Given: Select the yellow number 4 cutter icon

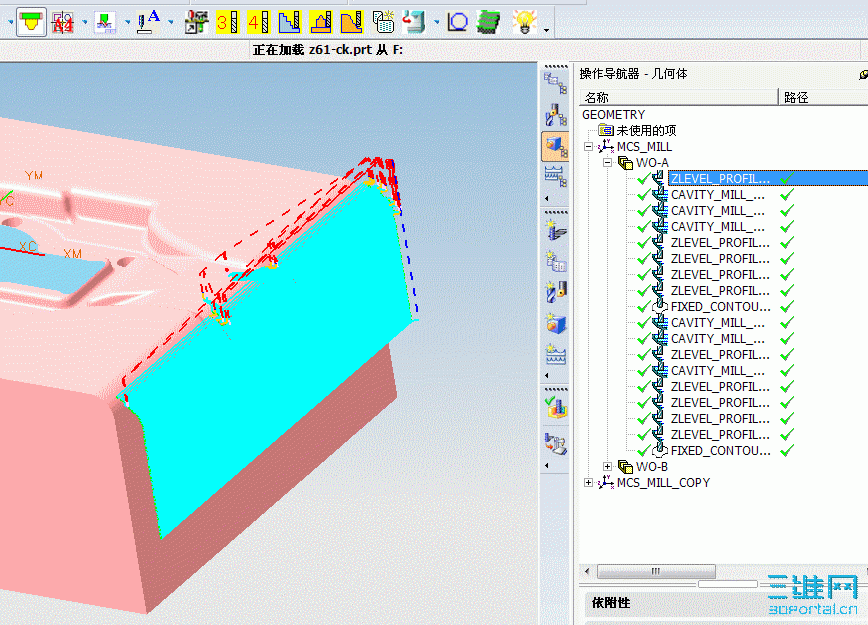Looking at the screenshot, I should point(258,23).
